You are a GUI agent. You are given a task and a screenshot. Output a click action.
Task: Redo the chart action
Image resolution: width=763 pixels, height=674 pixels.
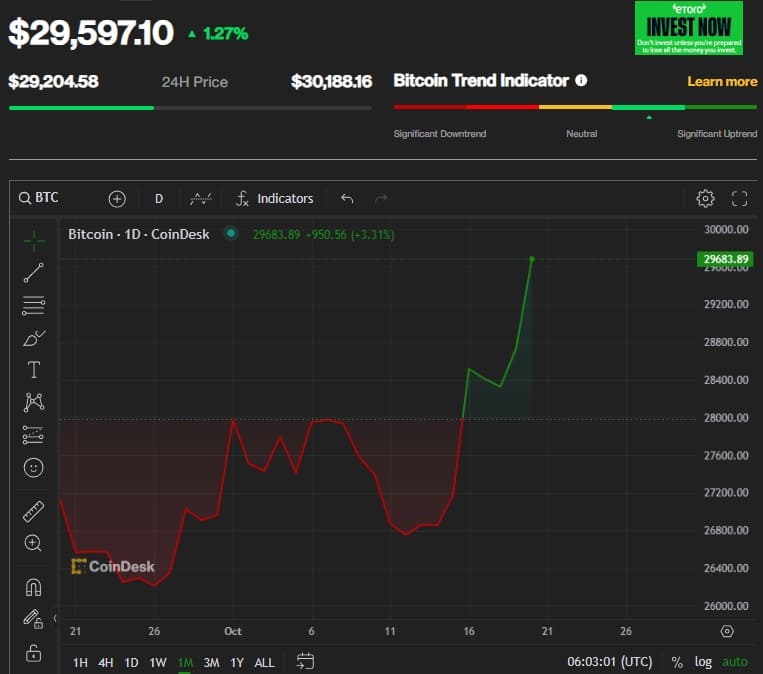click(x=381, y=199)
